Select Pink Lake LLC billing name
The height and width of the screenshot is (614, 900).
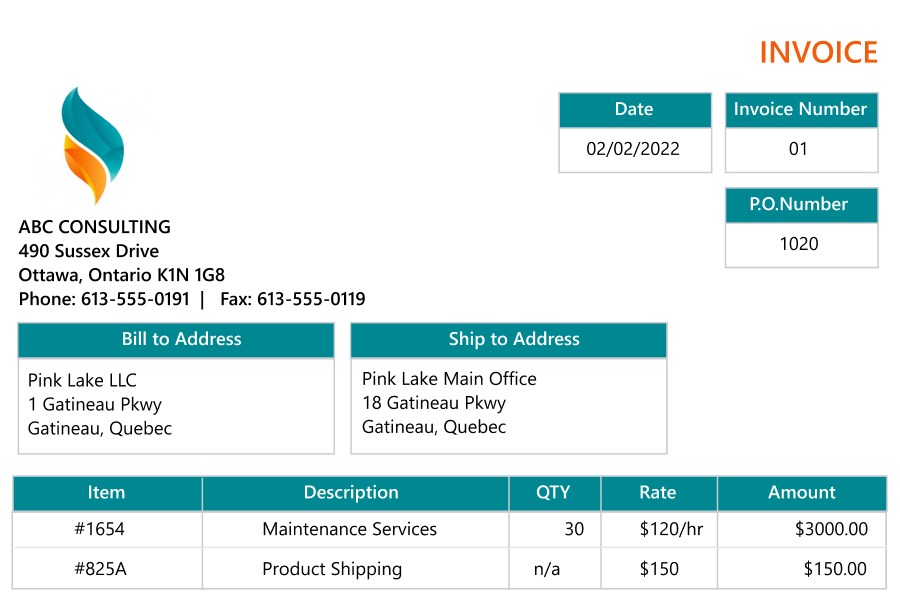82,380
